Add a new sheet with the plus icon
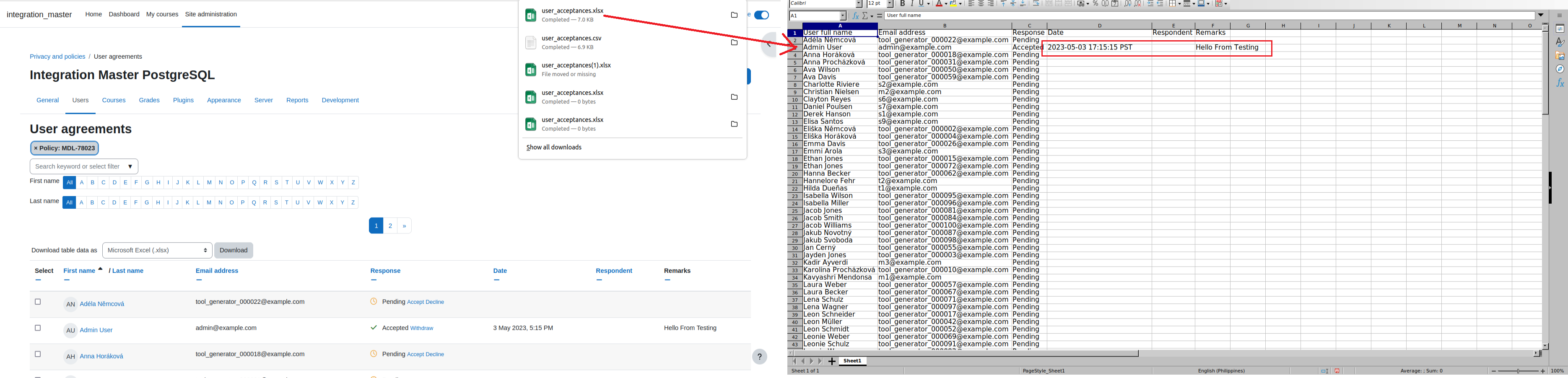Viewport: 1568px width, 378px height. coord(831,361)
